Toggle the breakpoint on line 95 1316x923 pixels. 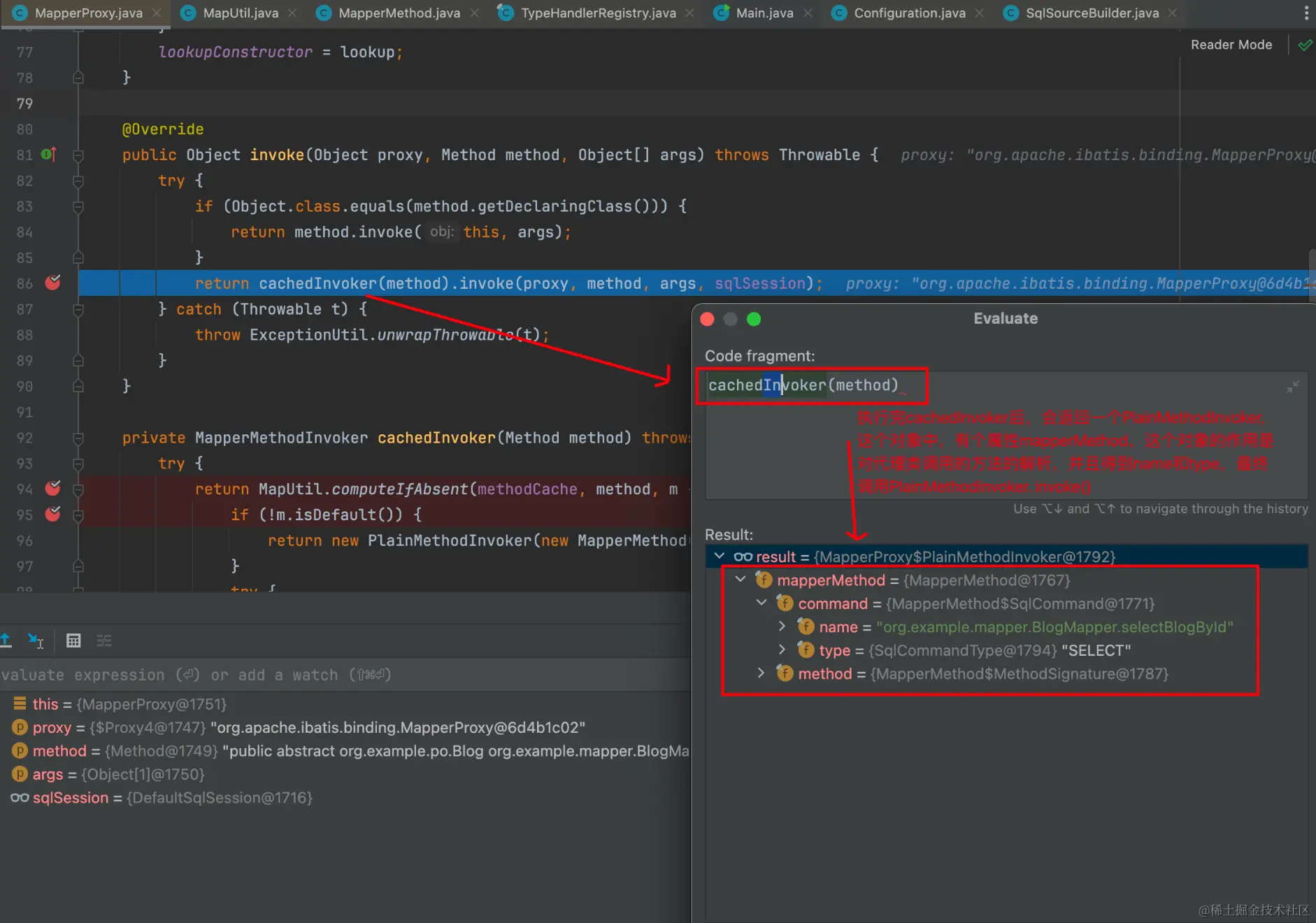click(52, 514)
